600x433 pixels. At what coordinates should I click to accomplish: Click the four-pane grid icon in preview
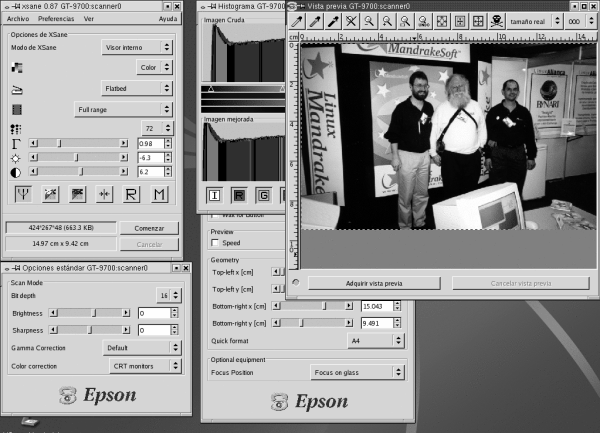point(478,21)
